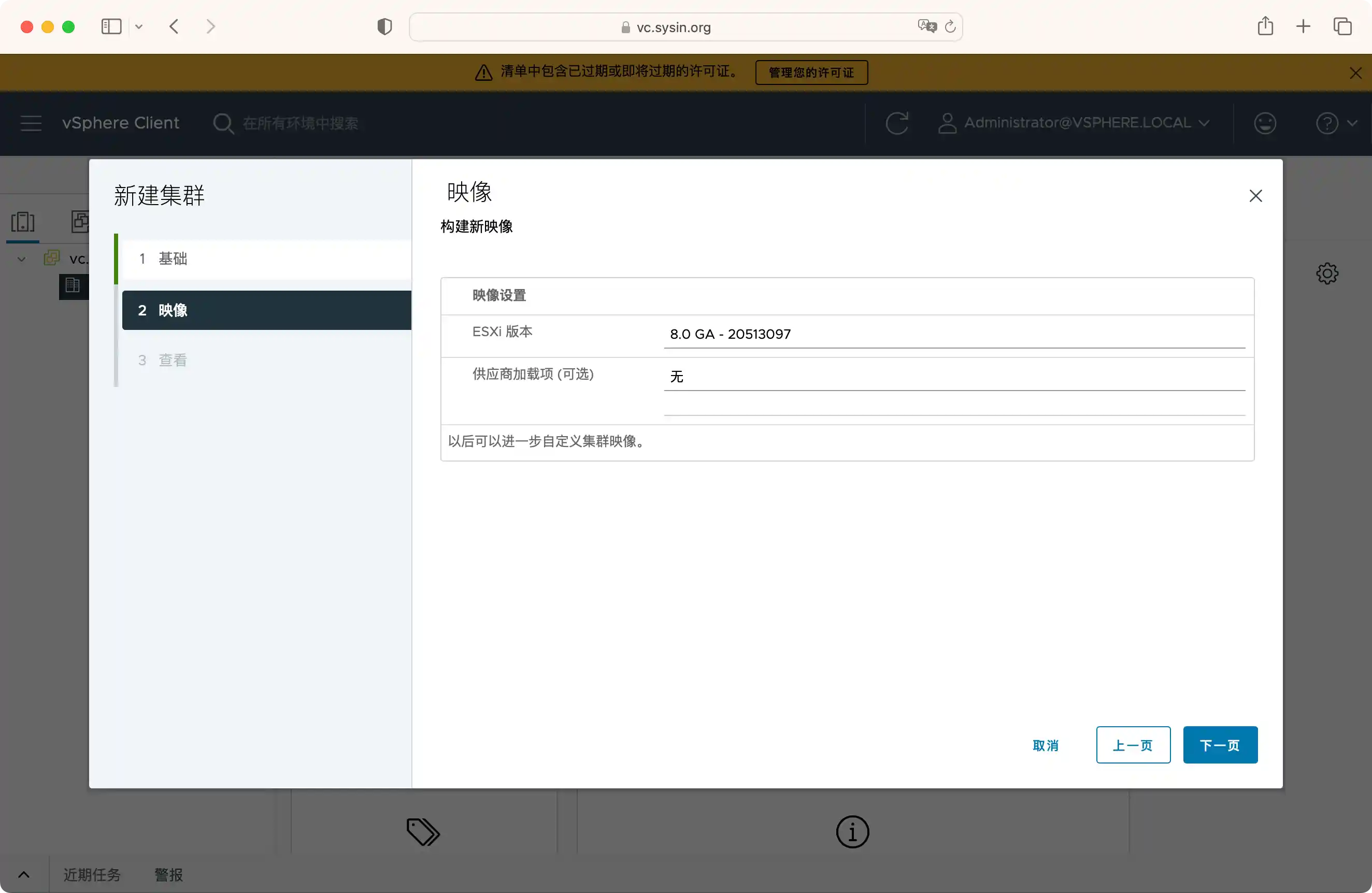Screen dimensions: 1372x893
Task: Open the hamburger navigation menu
Action: coord(31,123)
